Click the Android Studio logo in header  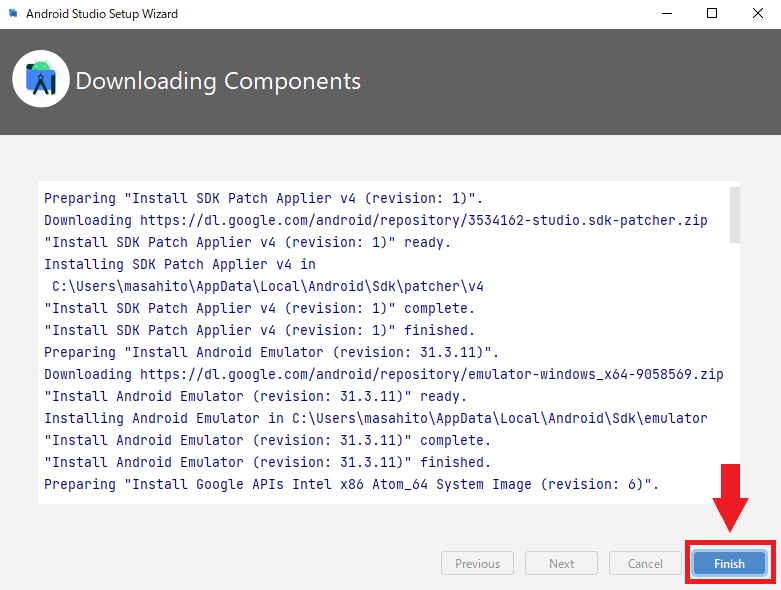(41, 79)
